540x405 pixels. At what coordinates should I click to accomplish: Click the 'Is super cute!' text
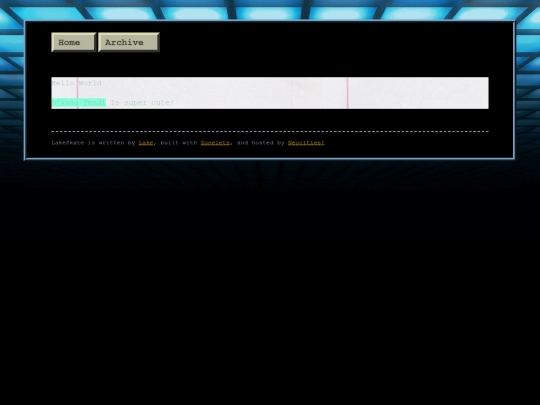coord(143,103)
